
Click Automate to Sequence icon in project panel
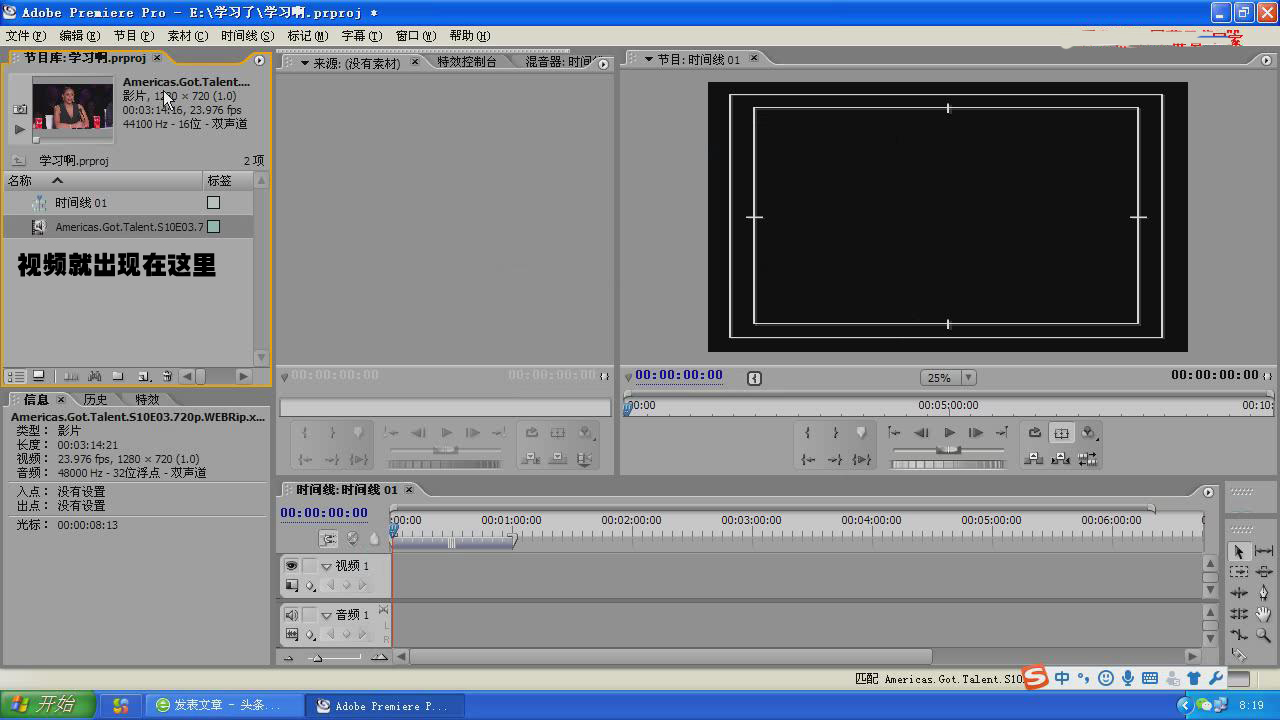click(x=71, y=377)
